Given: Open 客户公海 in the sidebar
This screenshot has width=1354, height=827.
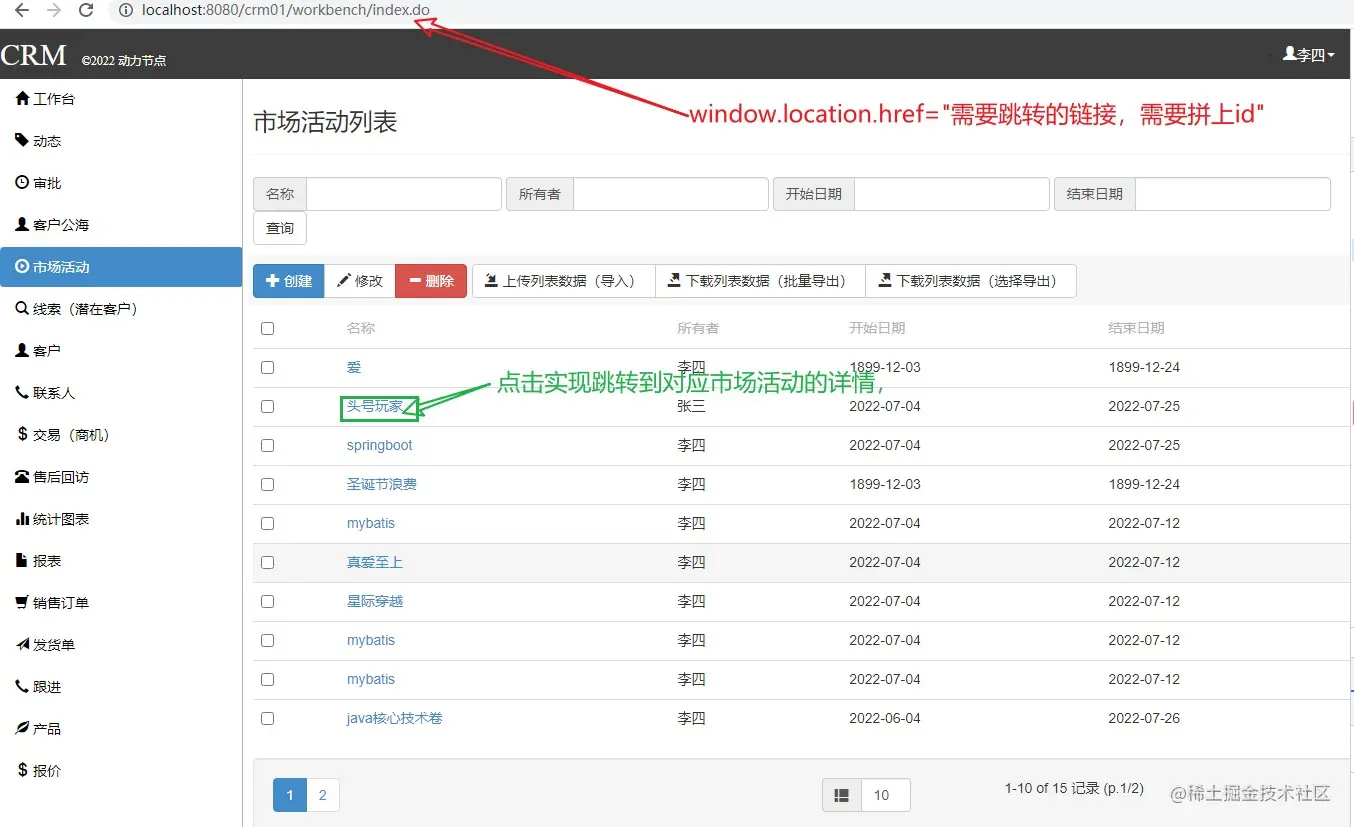Looking at the screenshot, I should tap(121, 225).
